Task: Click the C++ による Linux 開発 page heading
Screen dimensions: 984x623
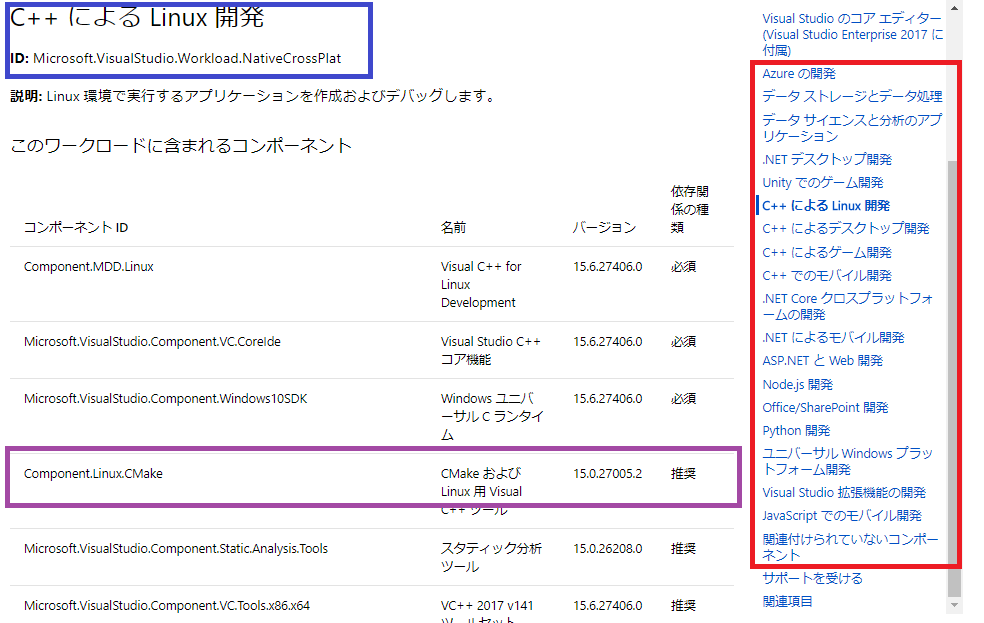Action: (137, 17)
